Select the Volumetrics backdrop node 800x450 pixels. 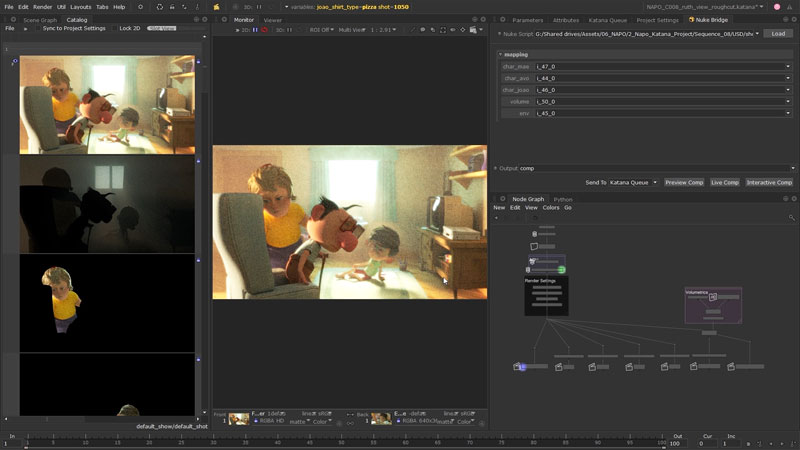[713, 305]
